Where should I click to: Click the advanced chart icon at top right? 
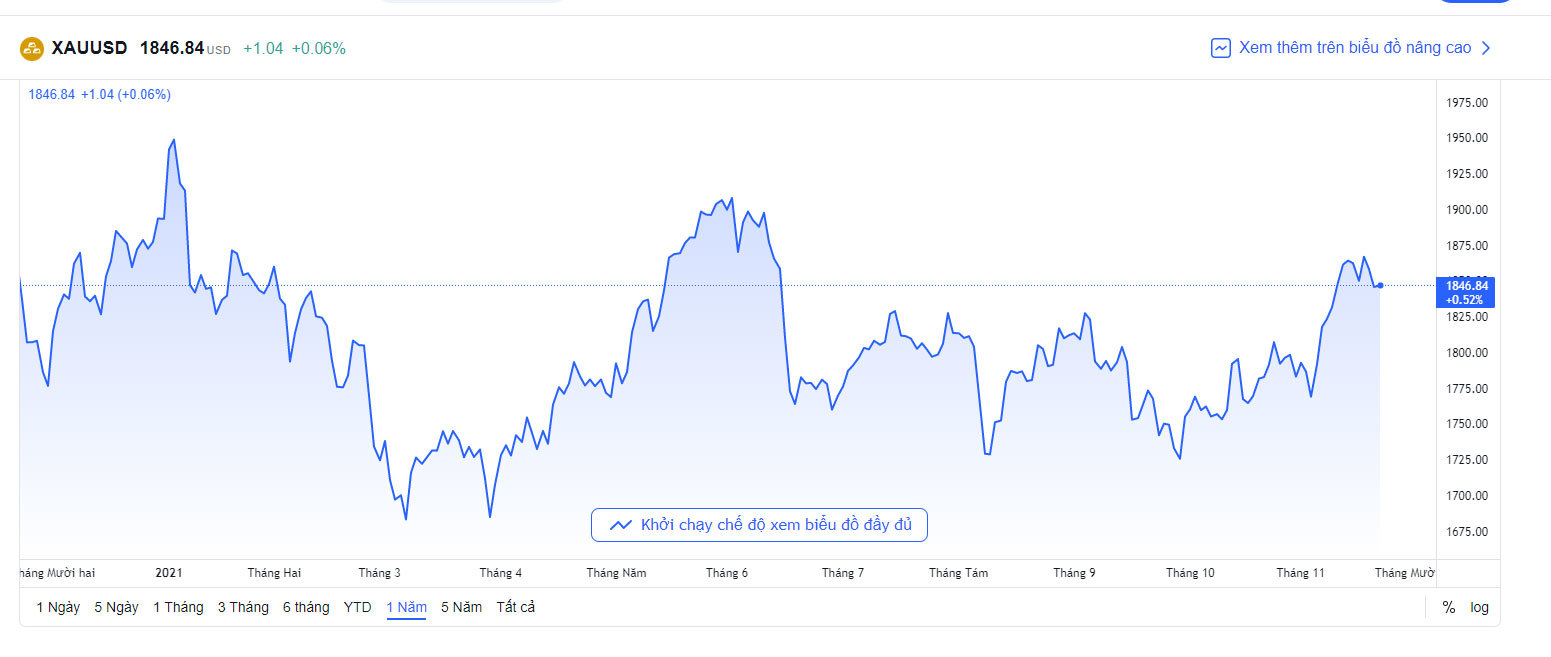[1220, 48]
